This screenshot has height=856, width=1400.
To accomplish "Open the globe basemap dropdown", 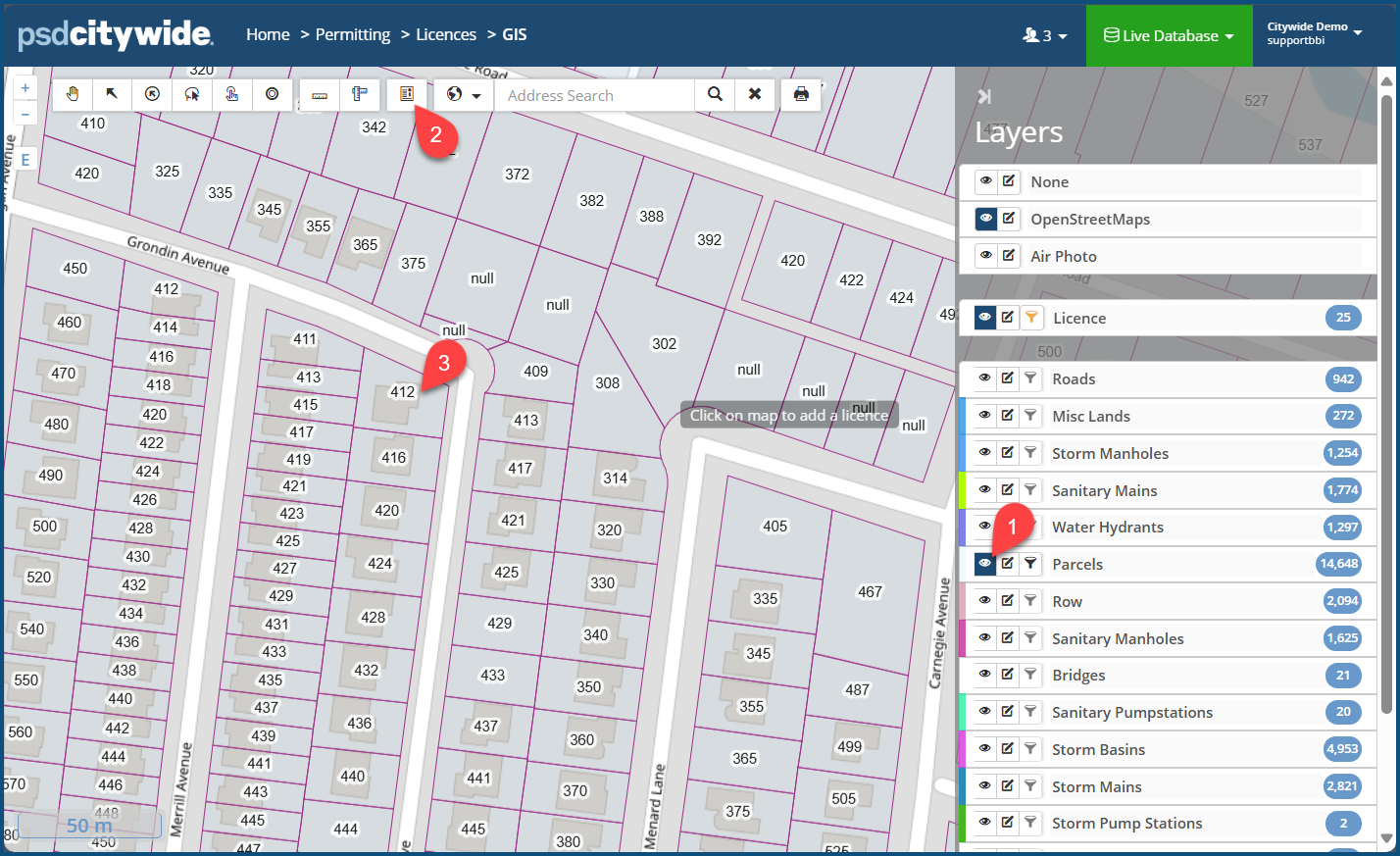I will click(x=463, y=95).
